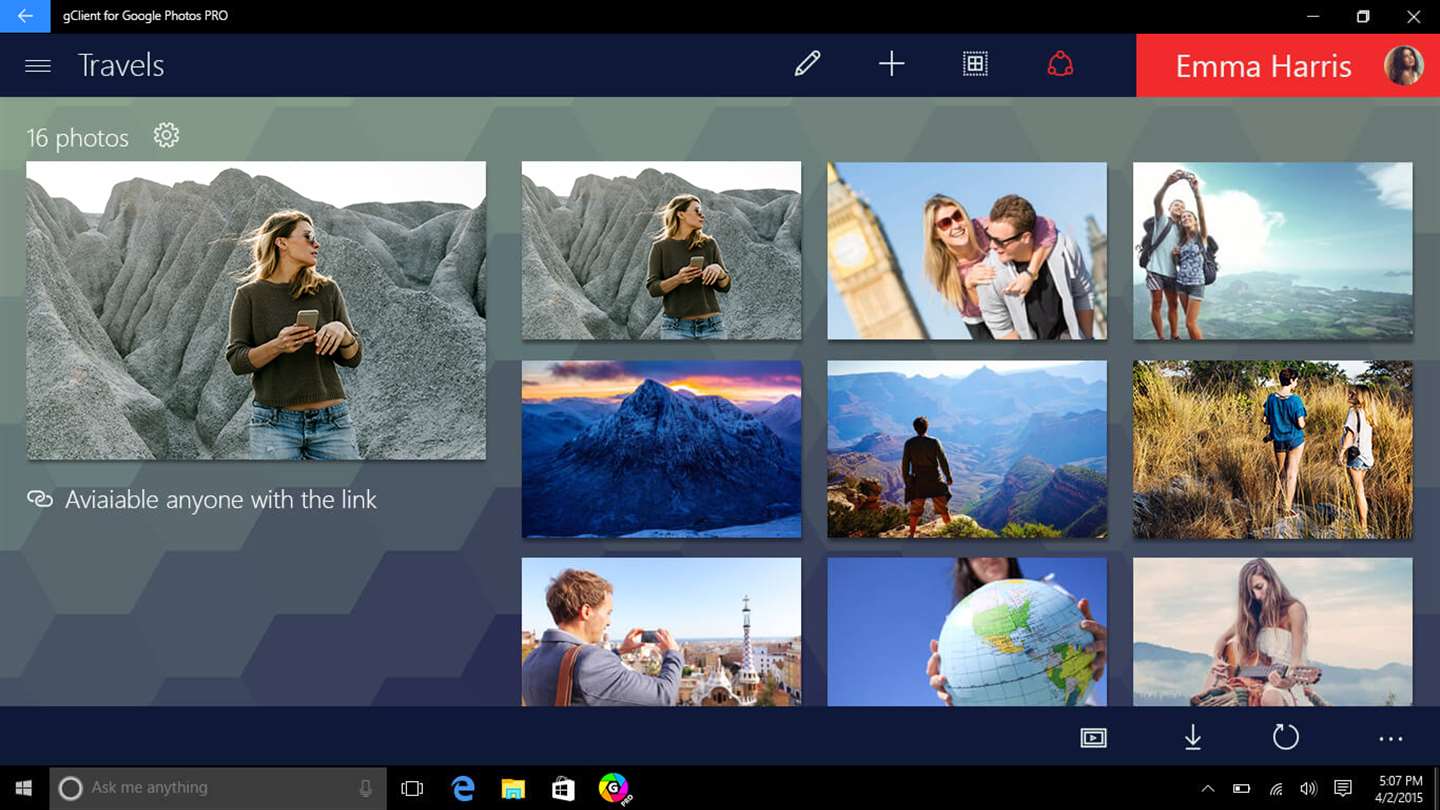1440x810 pixels.
Task: Open the man overlooking canyon photo
Action: 967,449
